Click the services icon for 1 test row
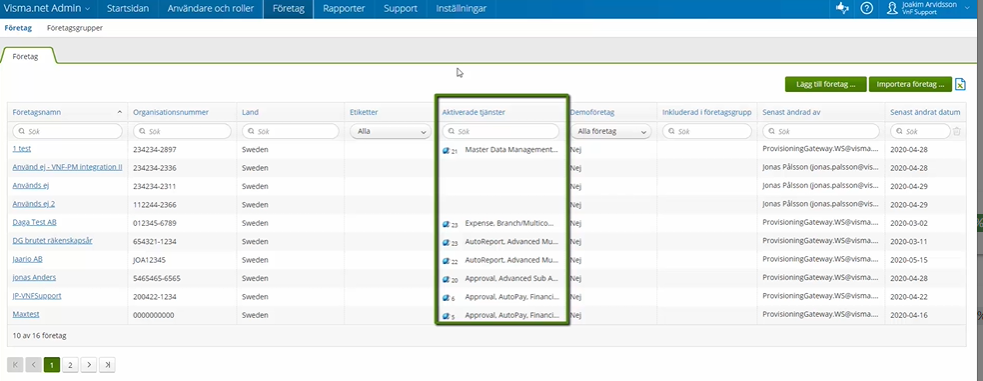The image size is (983, 381). 446,150
